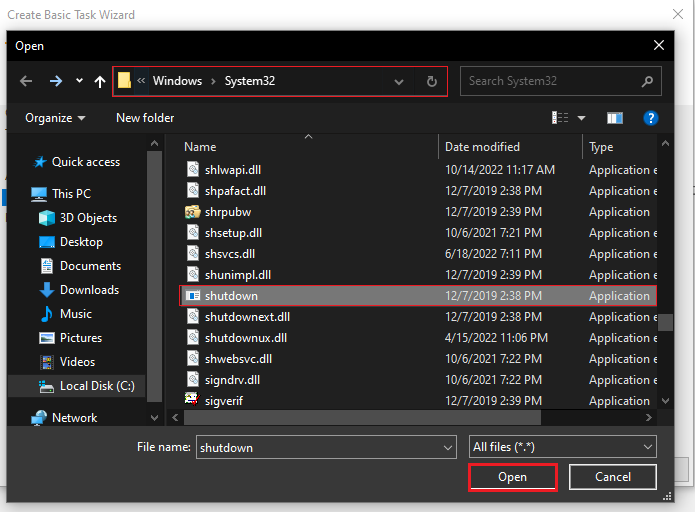This screenshot has width=695, height=512.
Task: Go forward using the right arrow
Action: [56, 81]
